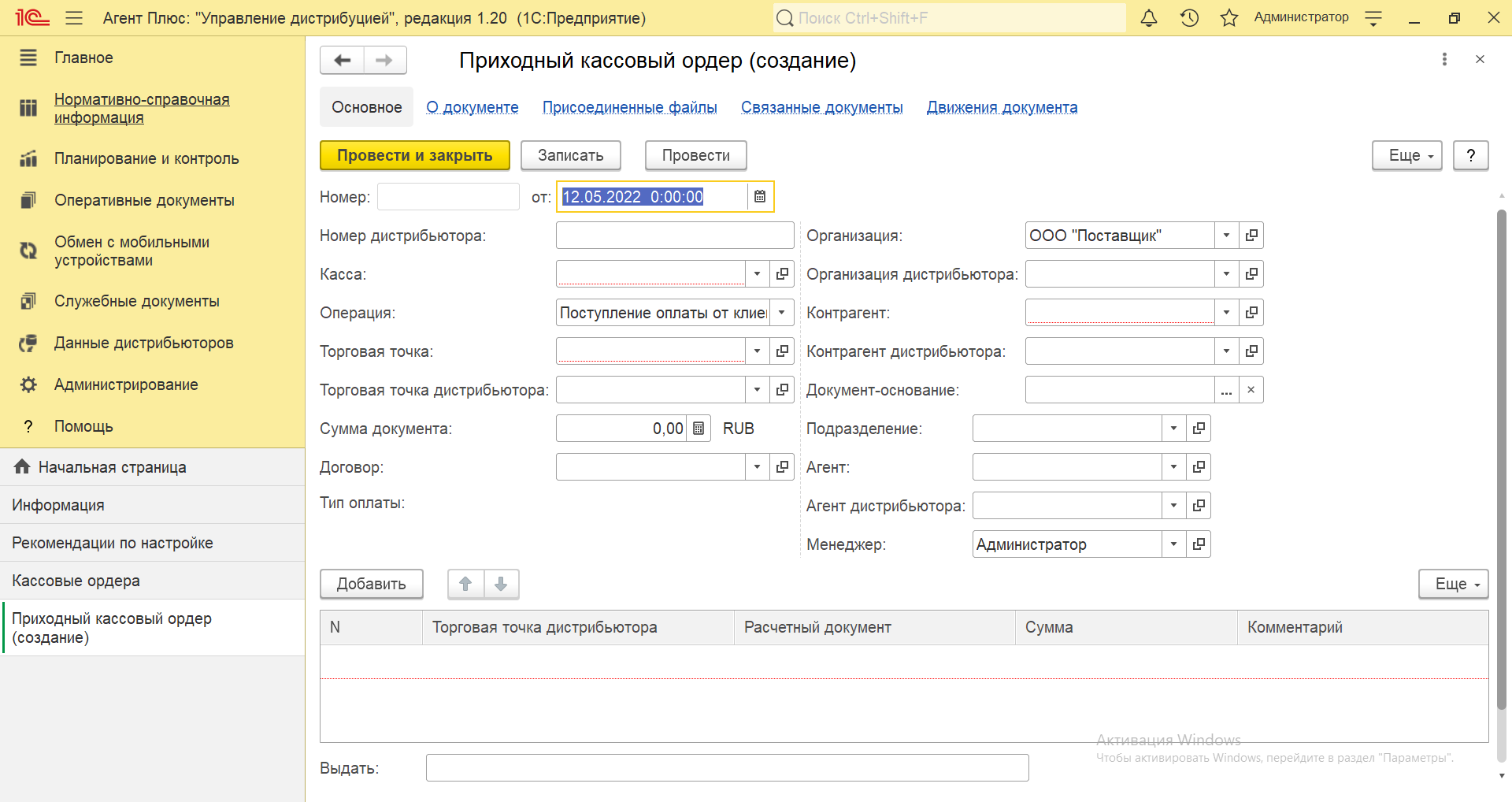Open Организация item form icon

1251,236
